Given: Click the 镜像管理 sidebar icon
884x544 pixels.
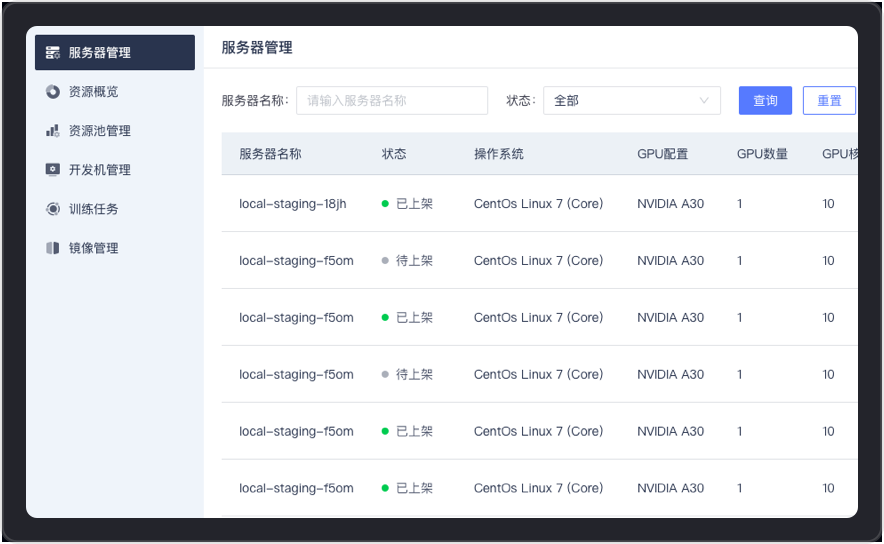Looking at the screenshot, I should click(x=52, y=248).
